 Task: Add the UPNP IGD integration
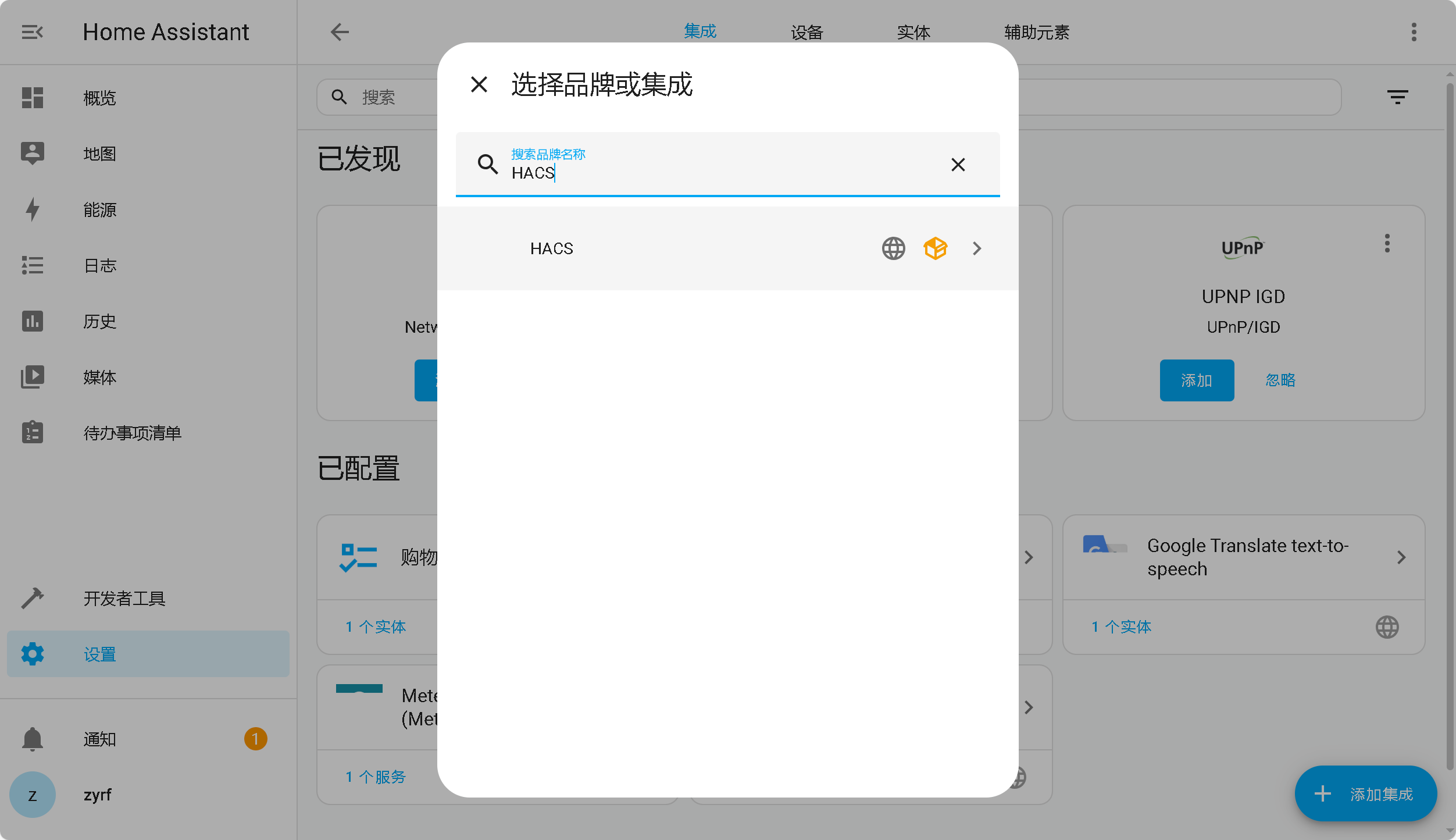[x=1197, y=380]
